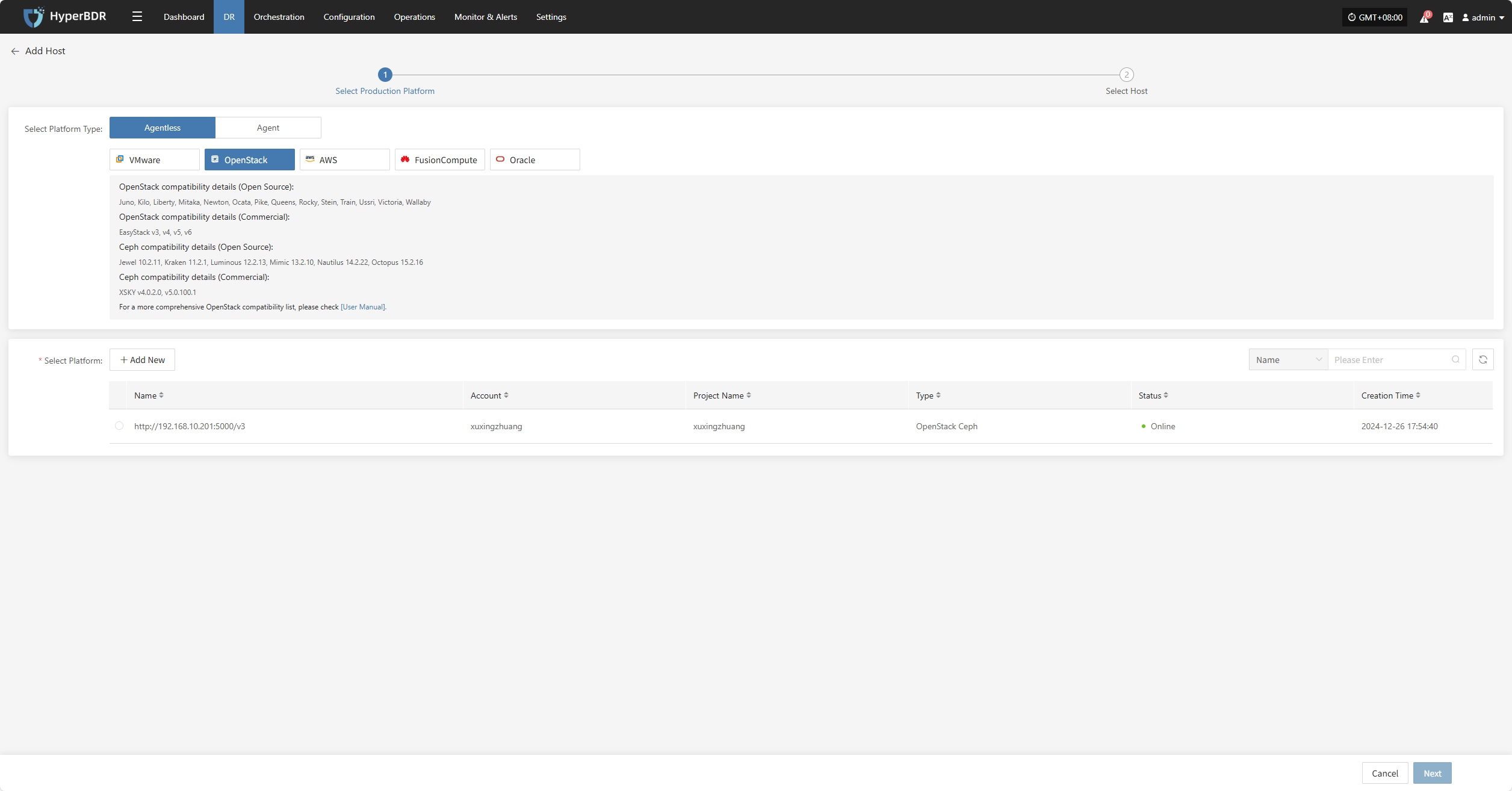
Task: Switch to Agentless platform type
Action: pyautogui.click(x=163, y=128)
